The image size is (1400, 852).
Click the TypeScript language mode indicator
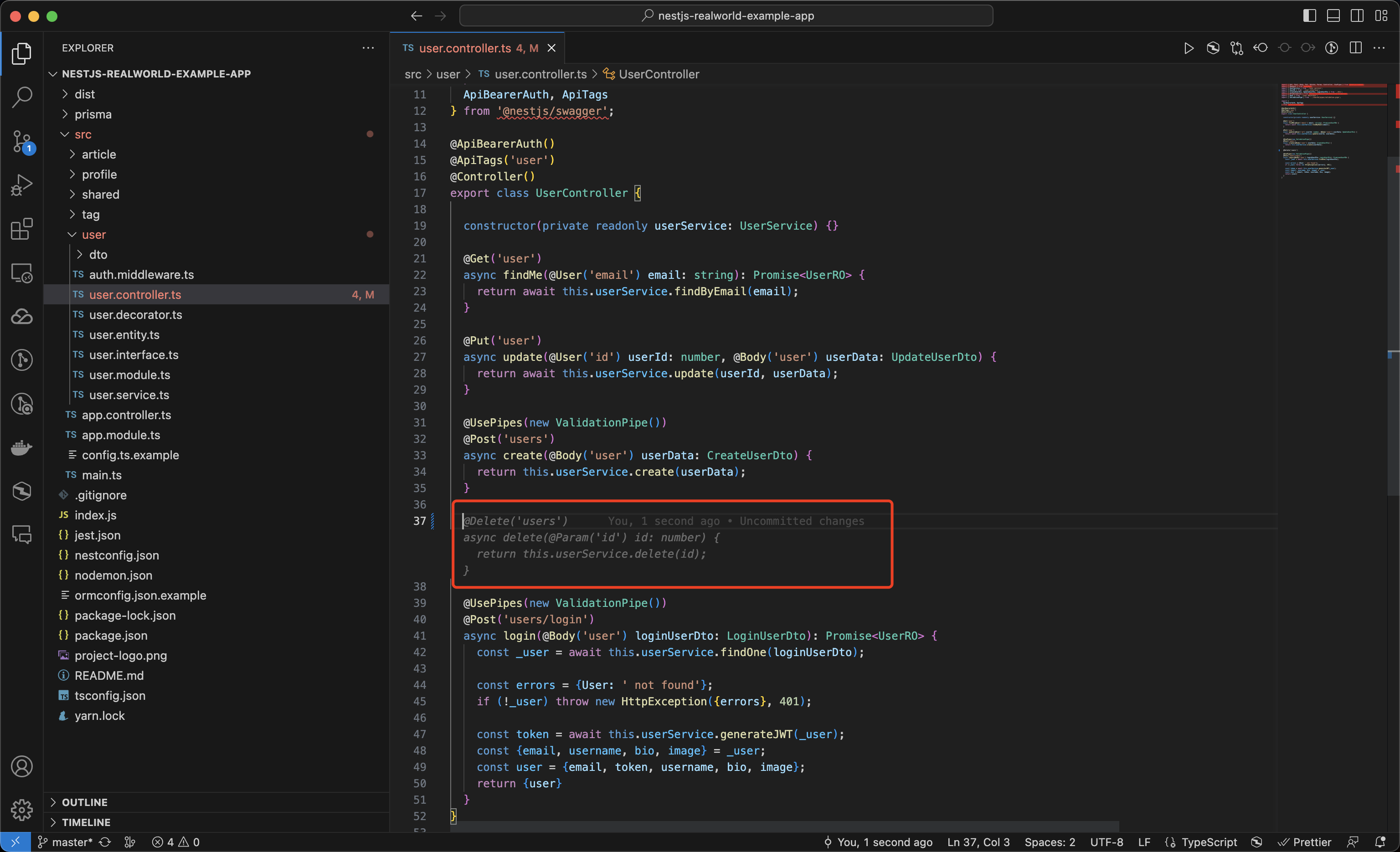point(1209,842)
